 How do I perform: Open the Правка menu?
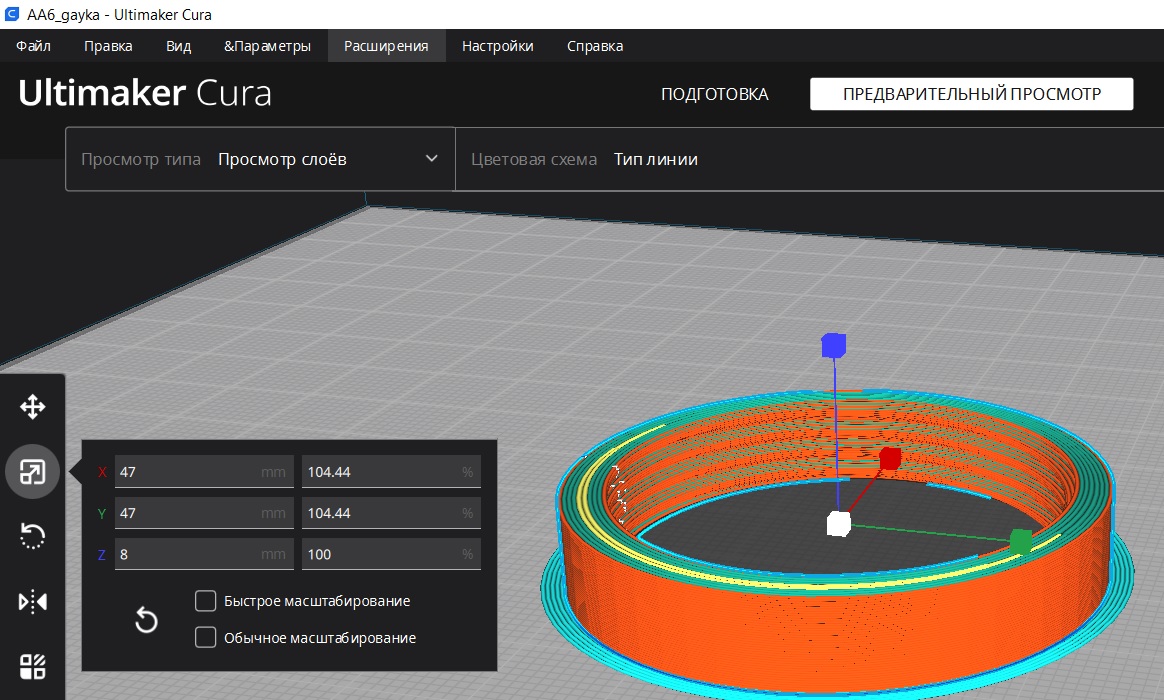pos(108,46)
